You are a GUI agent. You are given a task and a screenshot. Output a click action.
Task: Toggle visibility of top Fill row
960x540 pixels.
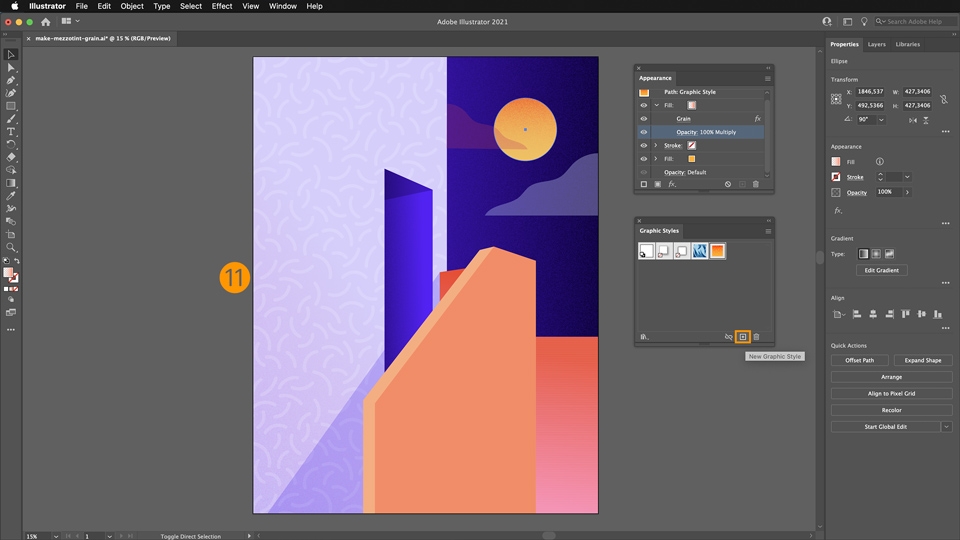[643, 105]
